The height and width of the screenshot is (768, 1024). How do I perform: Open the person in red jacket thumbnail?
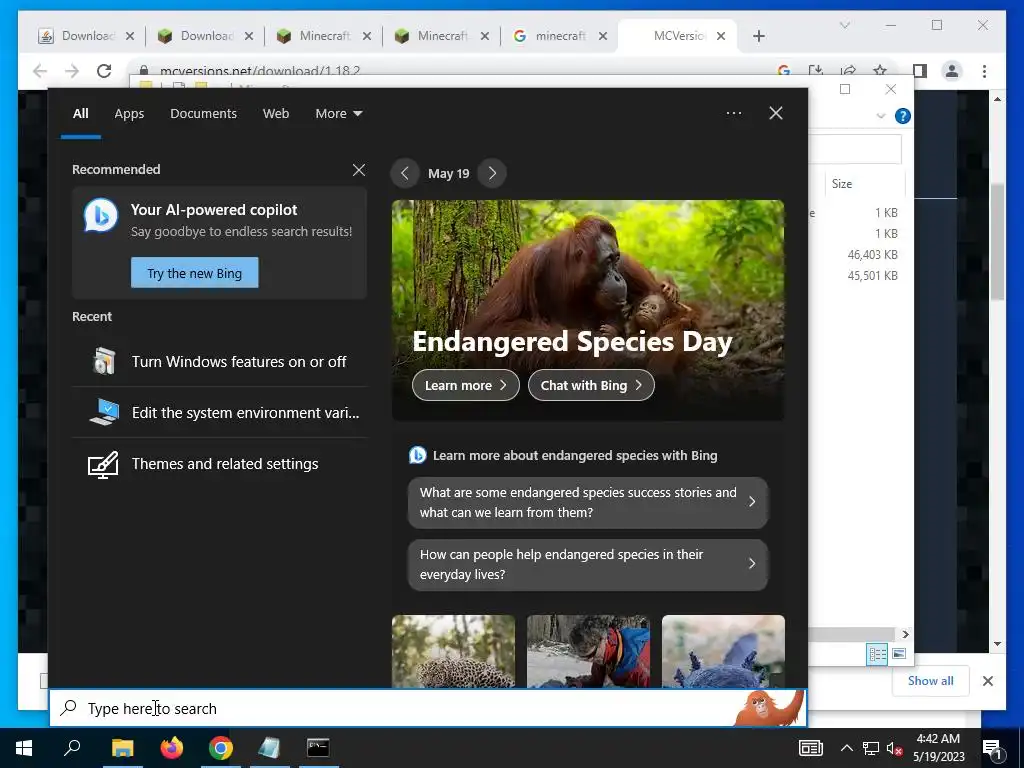(588, 650)
